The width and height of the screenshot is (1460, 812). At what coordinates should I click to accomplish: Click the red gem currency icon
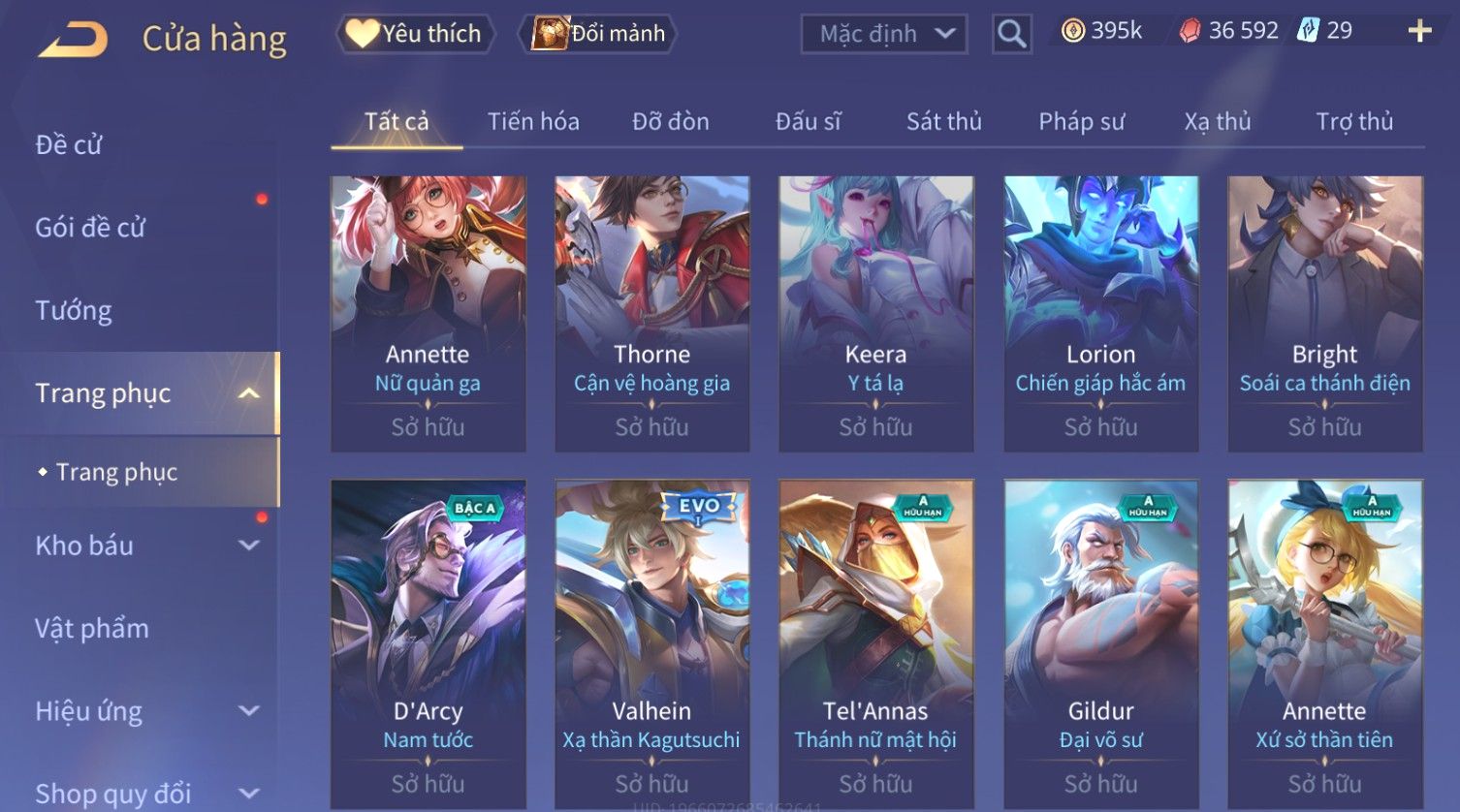[1190, 31]
